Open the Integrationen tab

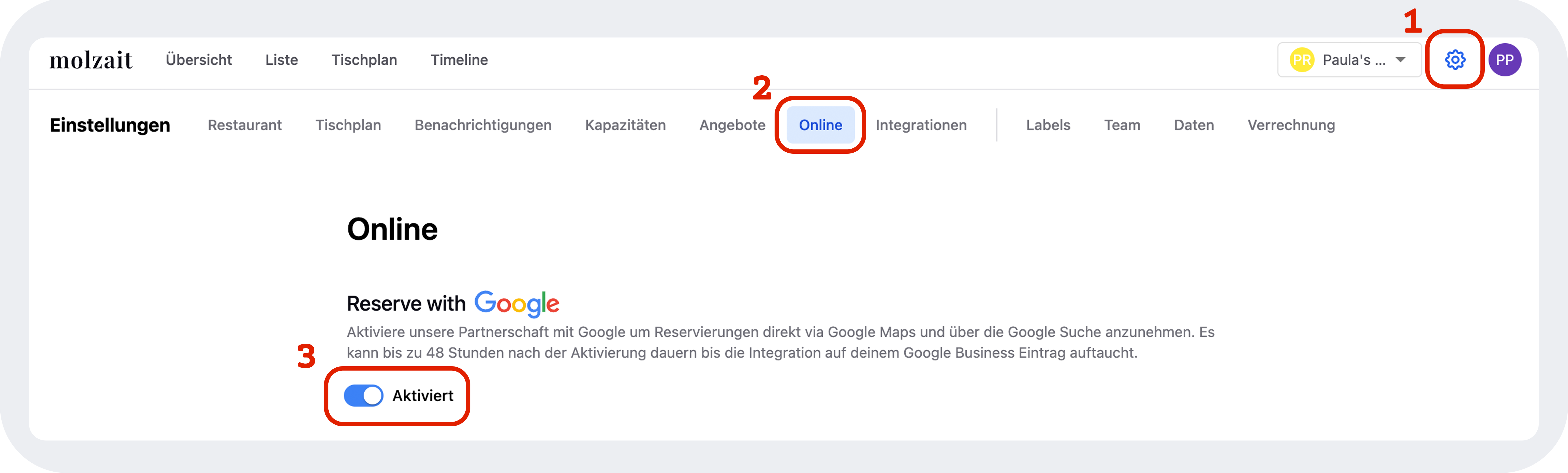point(921,125)
